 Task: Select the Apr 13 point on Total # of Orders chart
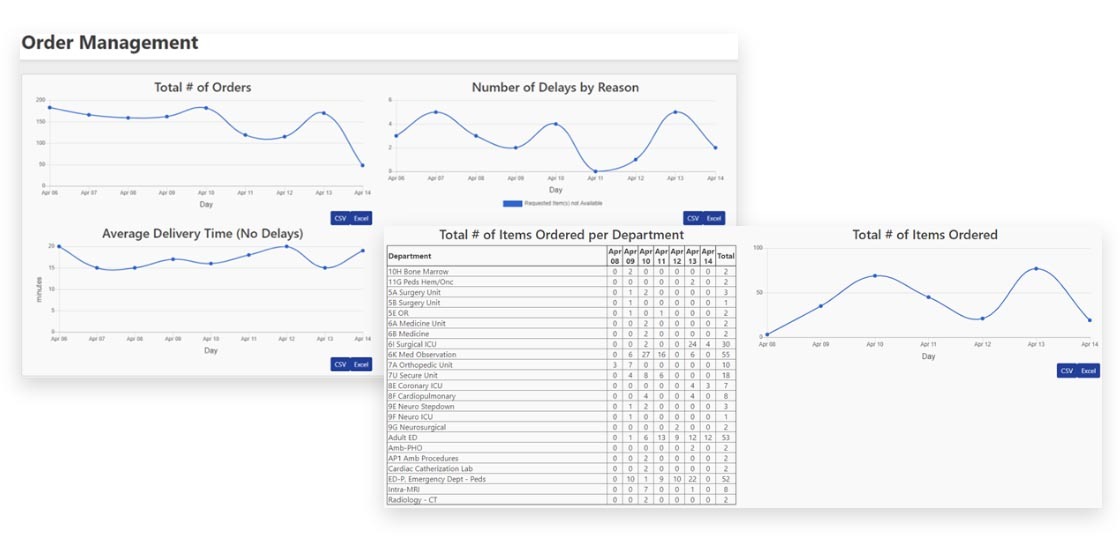[x=323, y=113]
